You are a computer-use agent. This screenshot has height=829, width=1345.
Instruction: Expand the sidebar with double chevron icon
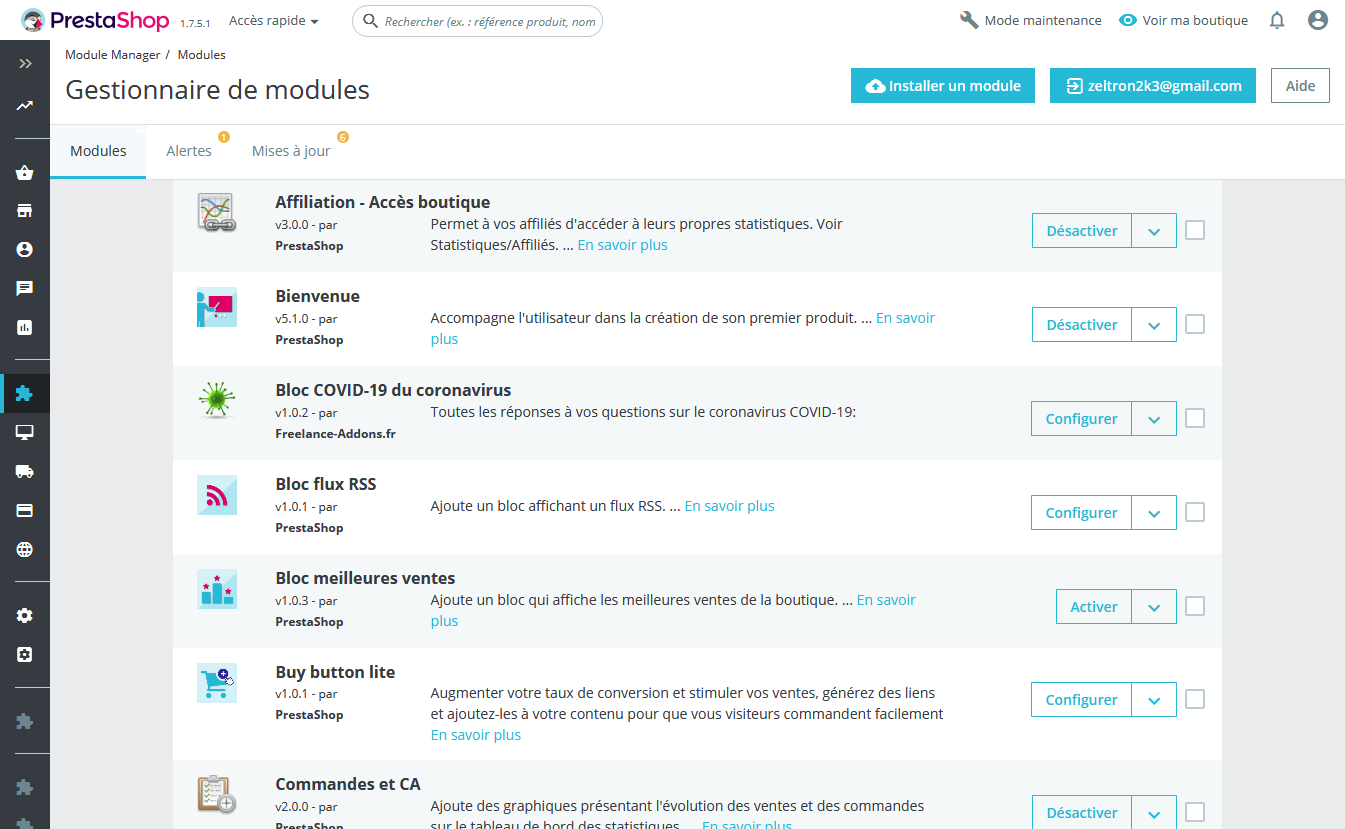25,63
